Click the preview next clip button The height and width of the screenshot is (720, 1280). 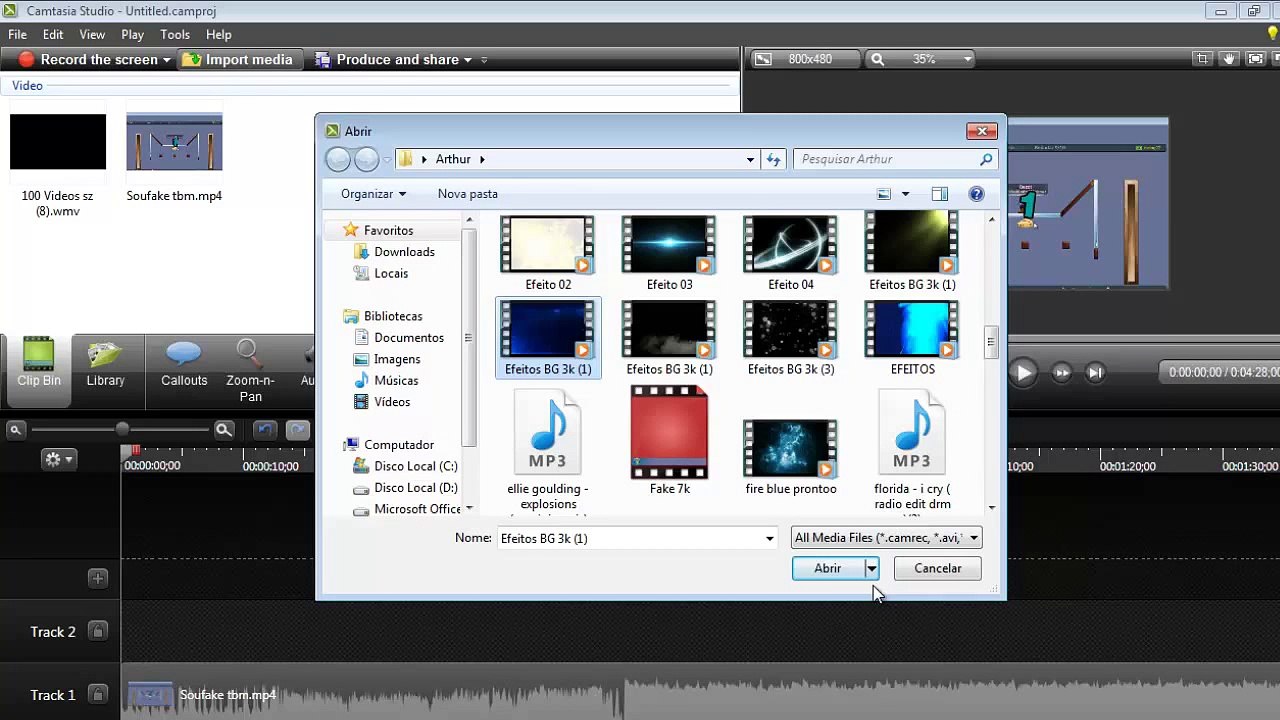tap(1095, 373)
